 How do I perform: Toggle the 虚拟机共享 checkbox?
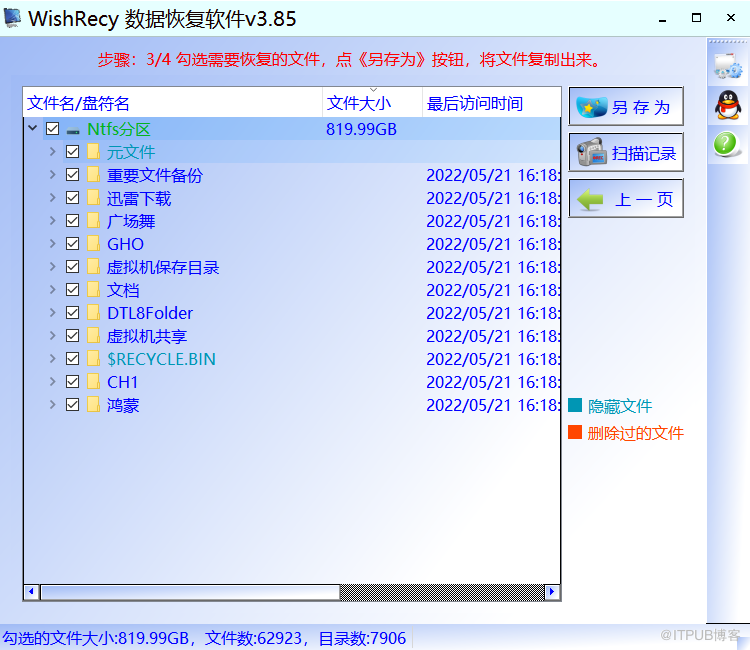(72, 336)
